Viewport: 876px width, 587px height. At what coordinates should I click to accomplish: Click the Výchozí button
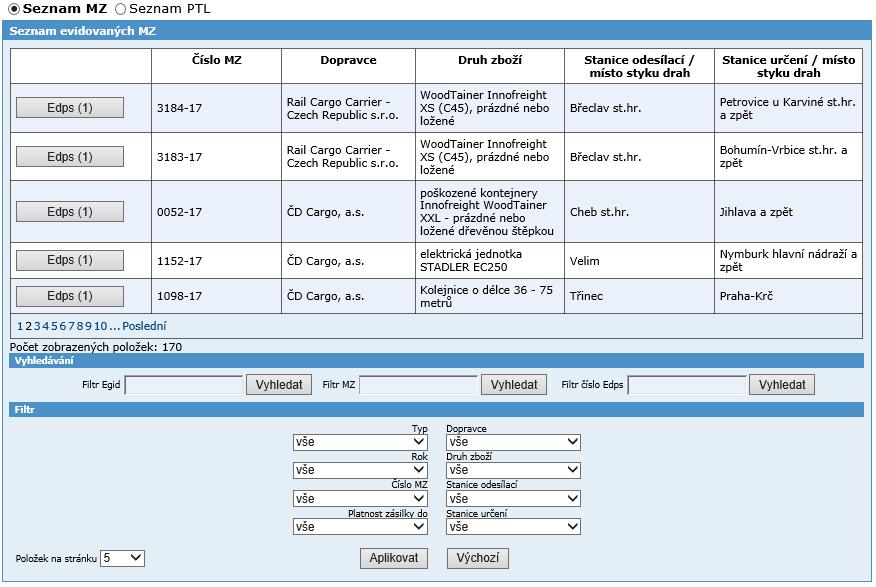tap(478, 558)
